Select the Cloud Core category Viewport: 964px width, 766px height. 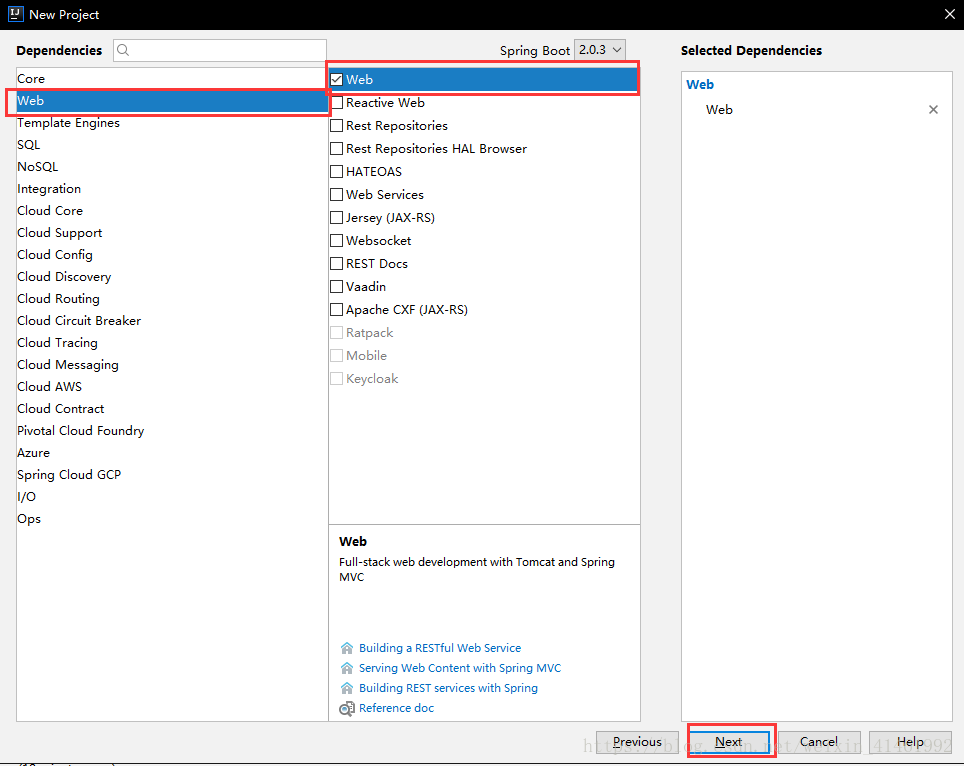click(172, 211)
